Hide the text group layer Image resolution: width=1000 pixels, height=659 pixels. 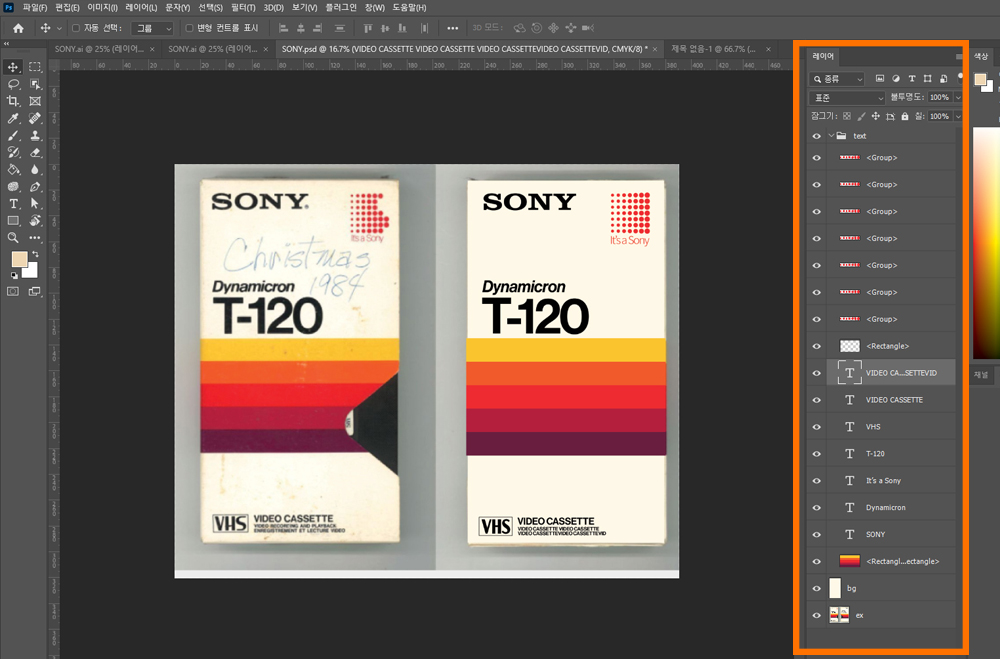(x=817, y=136)
